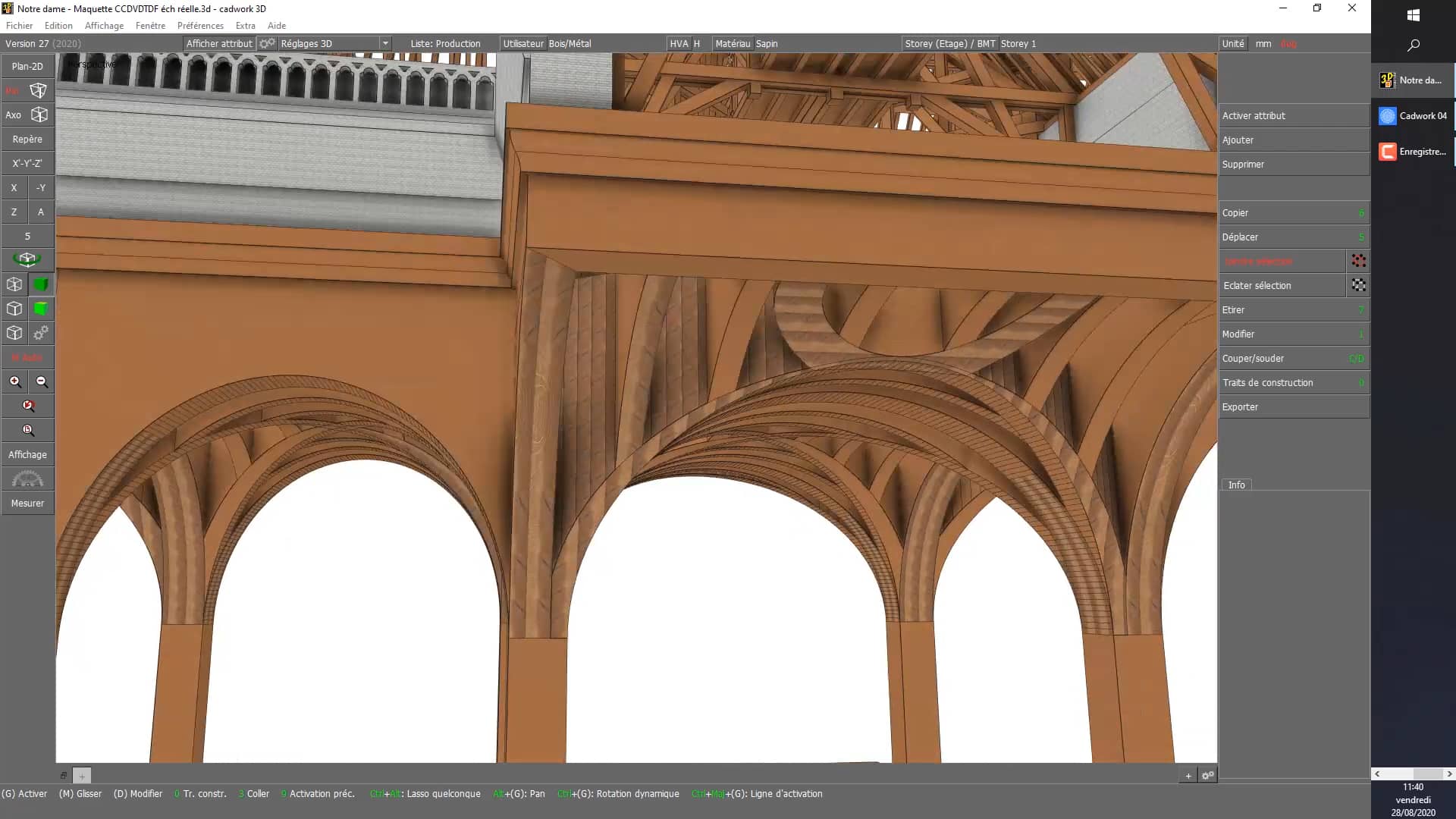Switch to perspective view cube icon
The image size is (1456, 819).
click(38, 90)
